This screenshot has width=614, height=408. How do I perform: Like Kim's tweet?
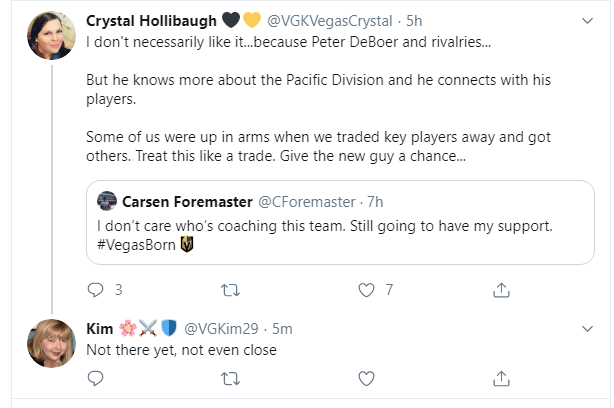coord(366,378)
